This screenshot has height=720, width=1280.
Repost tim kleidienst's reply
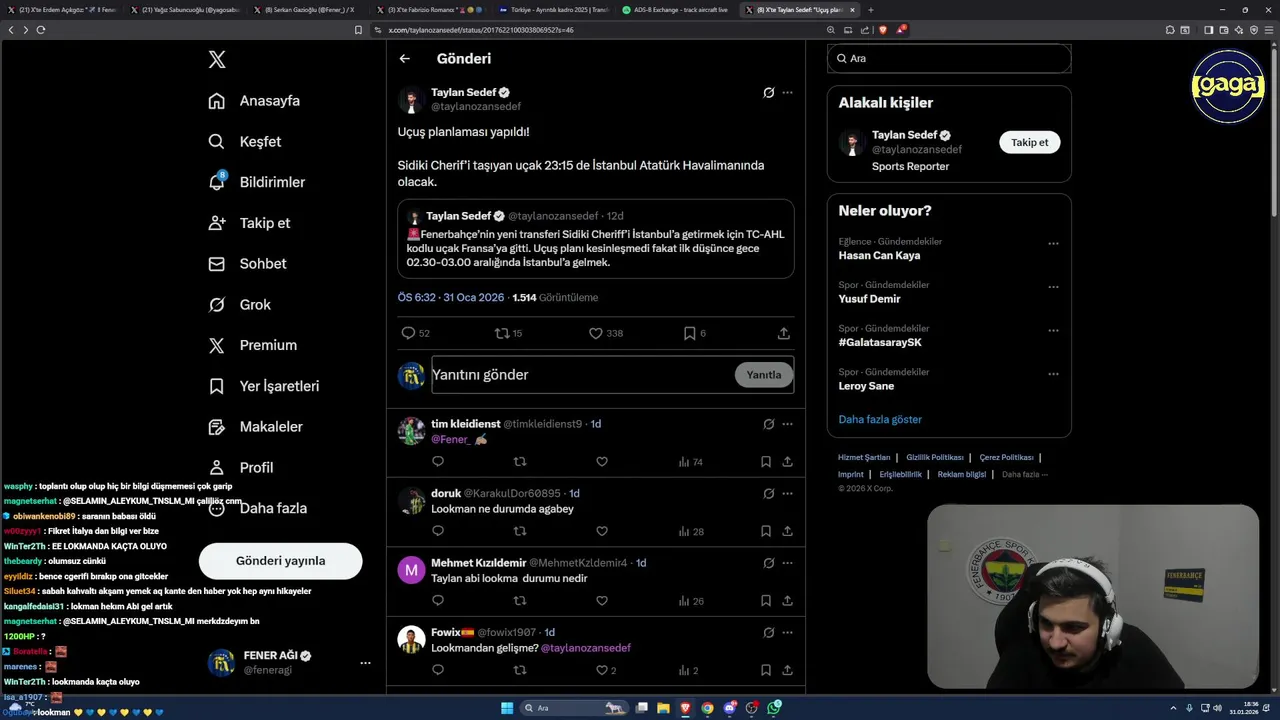coord(519,462)
